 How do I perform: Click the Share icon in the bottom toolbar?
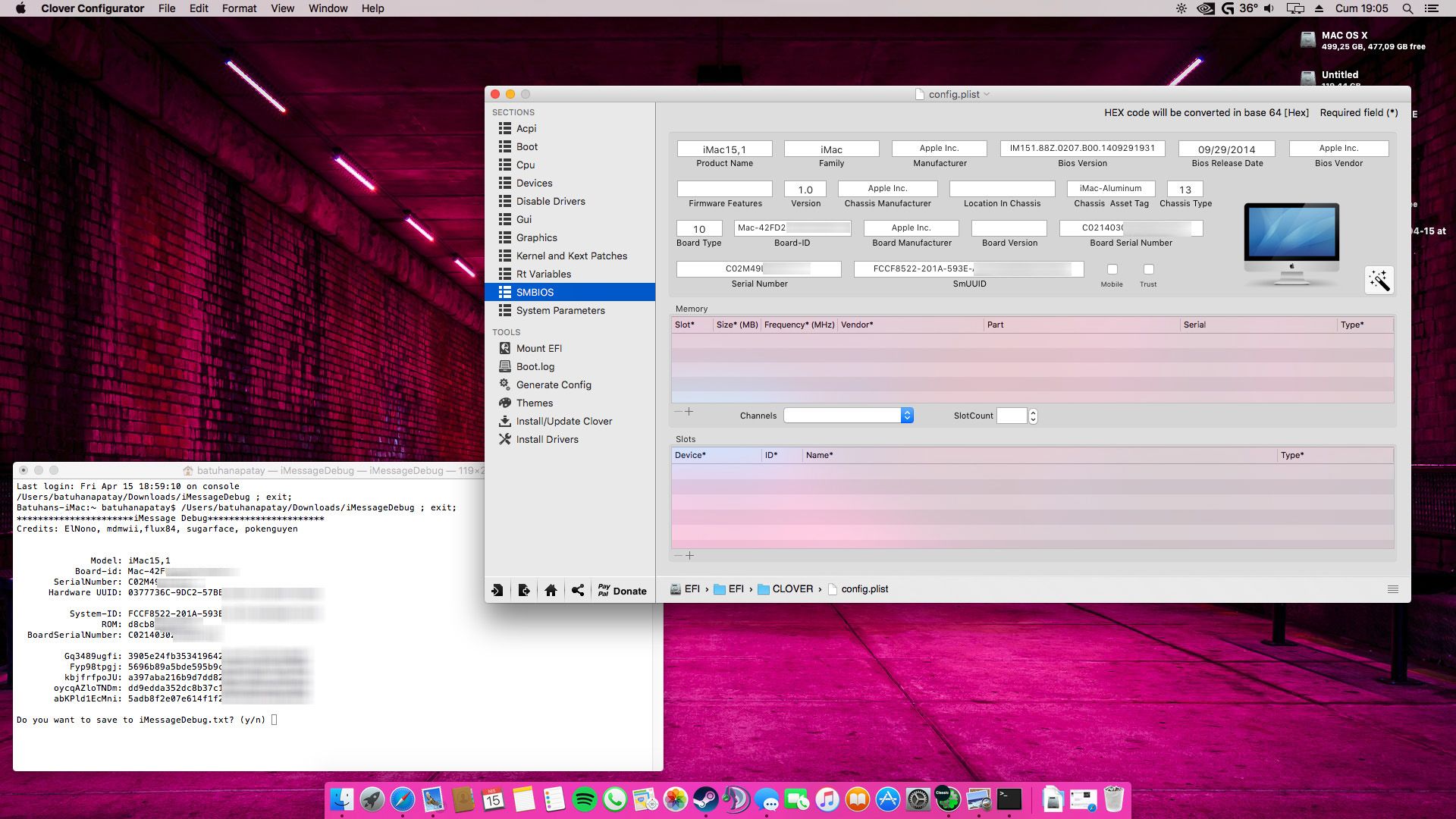[x=578, y=590]
